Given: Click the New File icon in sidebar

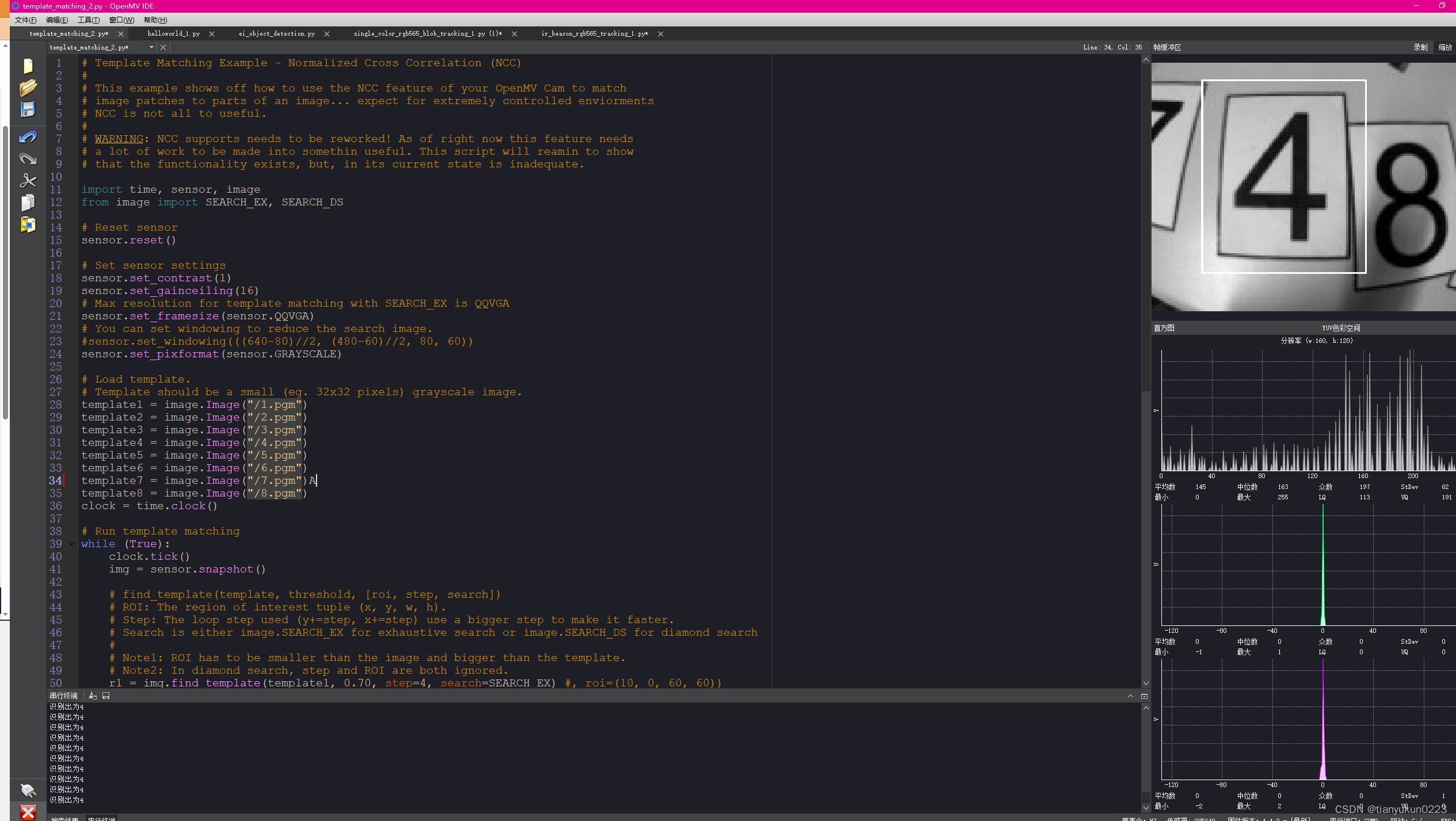Looking at the screenshot, I should coord(28,66).
